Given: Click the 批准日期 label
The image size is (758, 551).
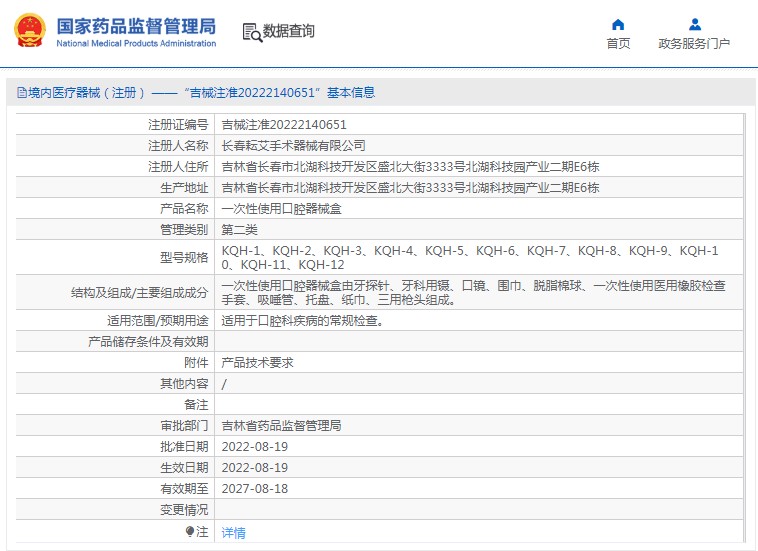Looking at the screenshot, I should (184, 447).
